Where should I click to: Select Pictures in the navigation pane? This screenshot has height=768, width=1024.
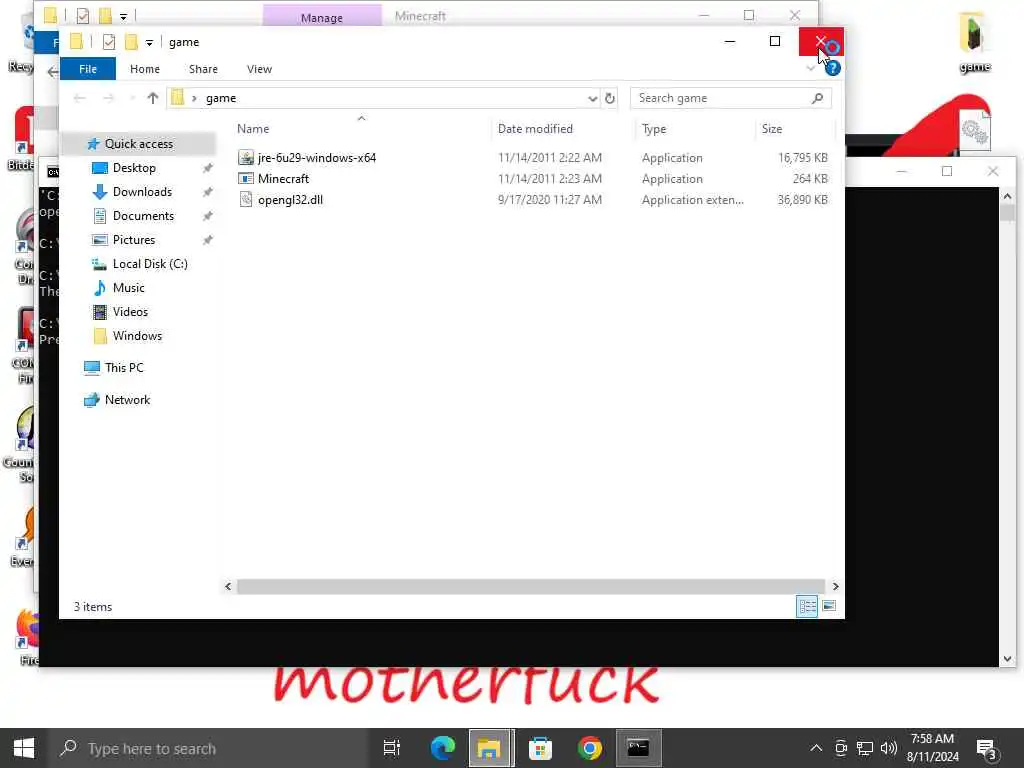coord(134,240)
